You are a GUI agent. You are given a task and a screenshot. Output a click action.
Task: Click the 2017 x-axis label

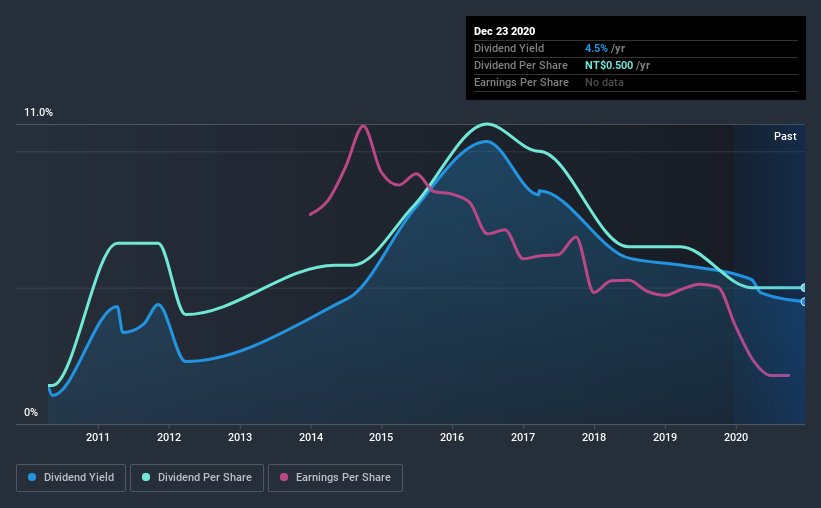[x=523, y=437]
